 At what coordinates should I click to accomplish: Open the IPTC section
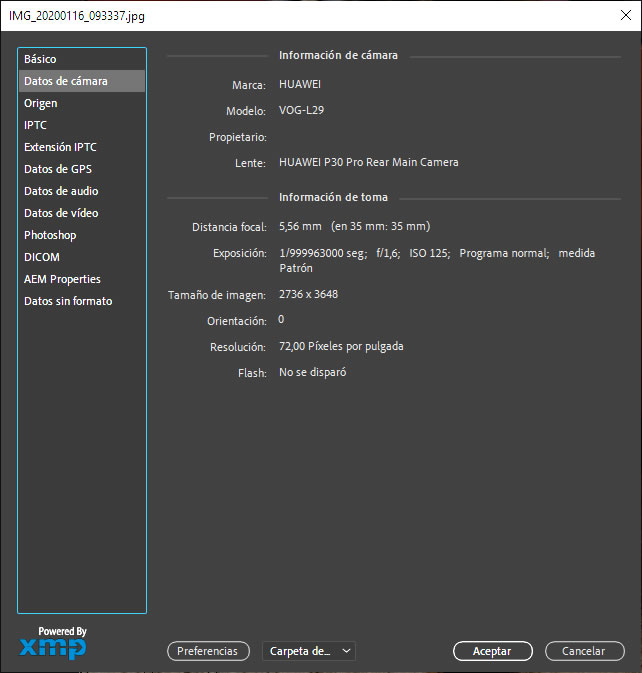pyautogui.click(x=82, y=125)
